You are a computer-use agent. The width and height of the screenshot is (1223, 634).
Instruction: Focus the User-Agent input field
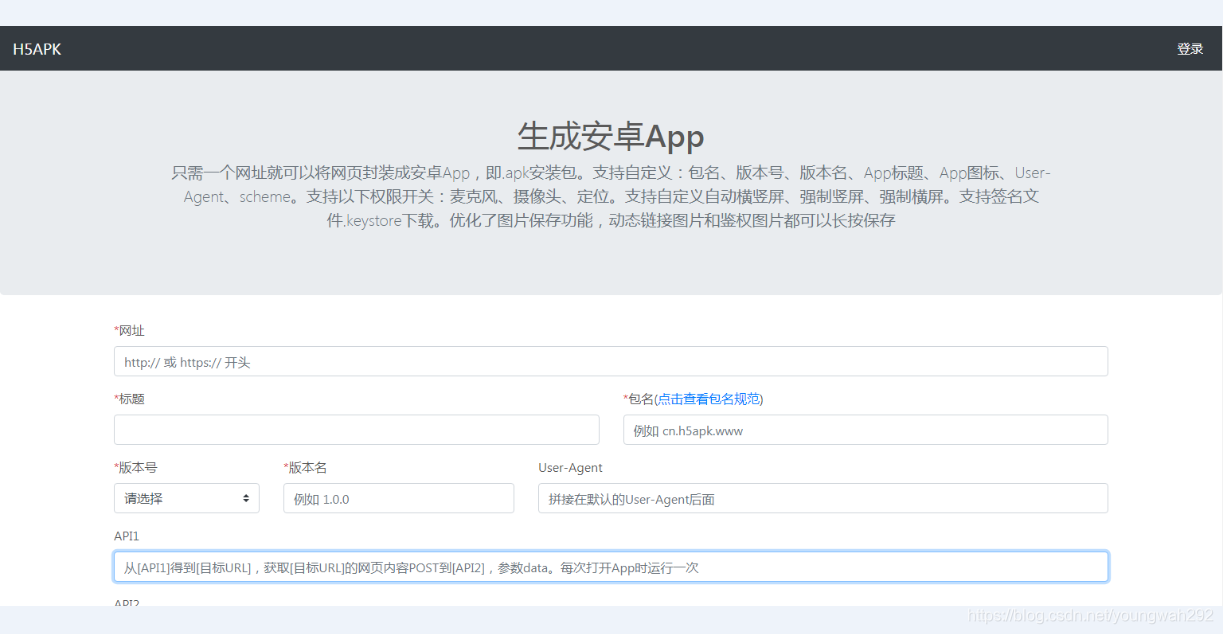tap(823, 498)
